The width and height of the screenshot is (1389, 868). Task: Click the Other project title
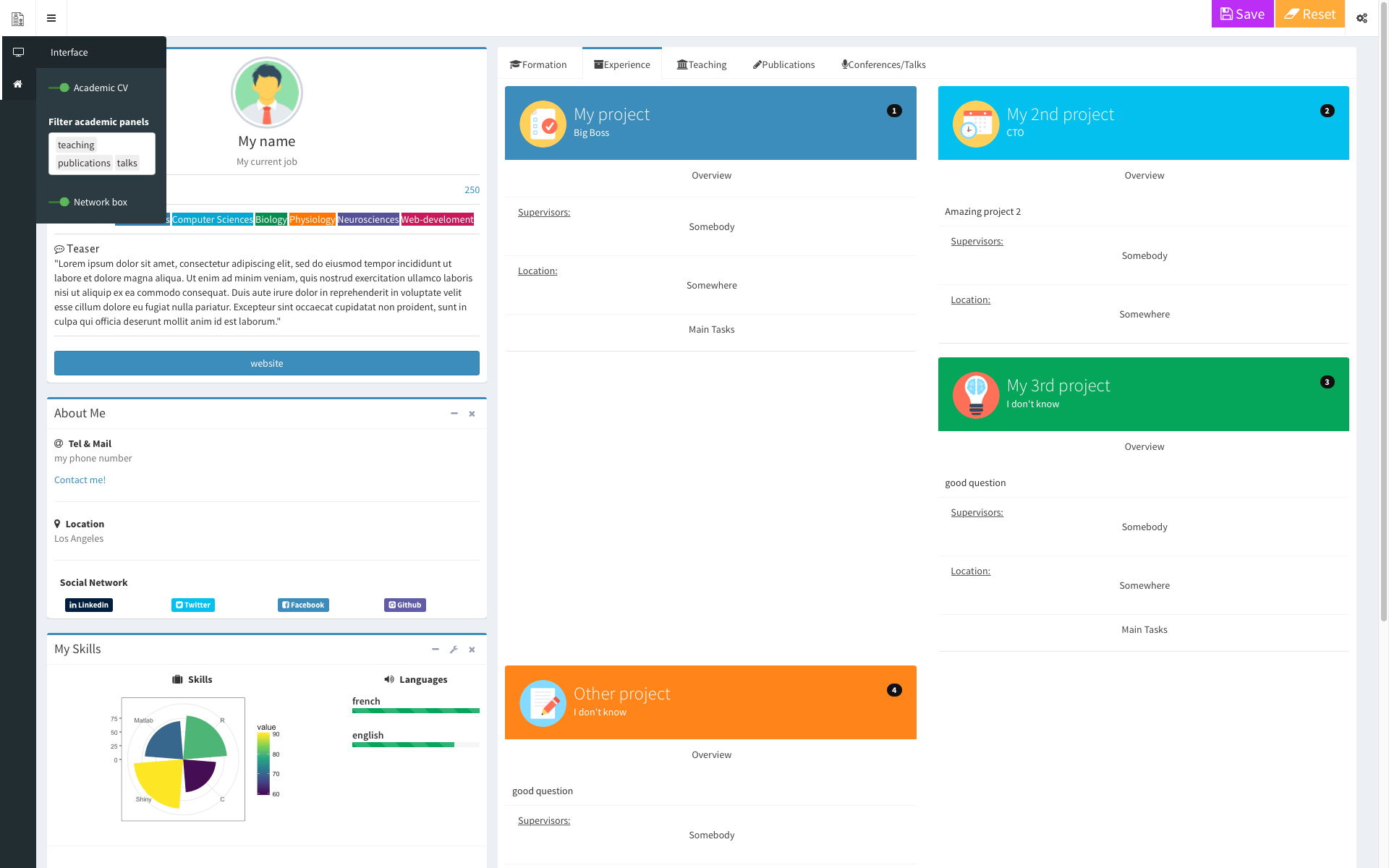click(x=621, y=694)
